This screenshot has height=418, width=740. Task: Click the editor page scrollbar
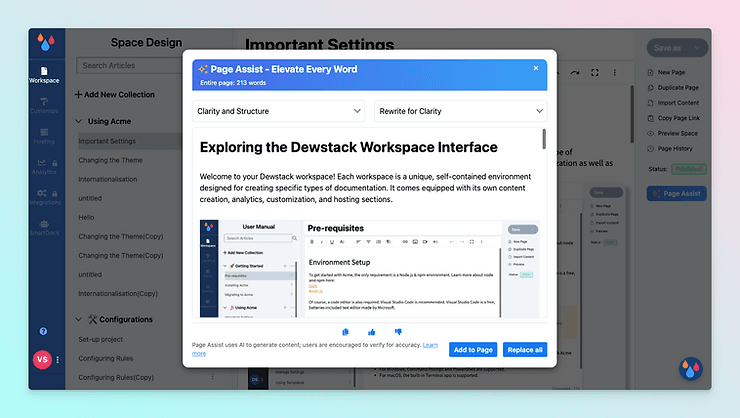pos(632,115)
